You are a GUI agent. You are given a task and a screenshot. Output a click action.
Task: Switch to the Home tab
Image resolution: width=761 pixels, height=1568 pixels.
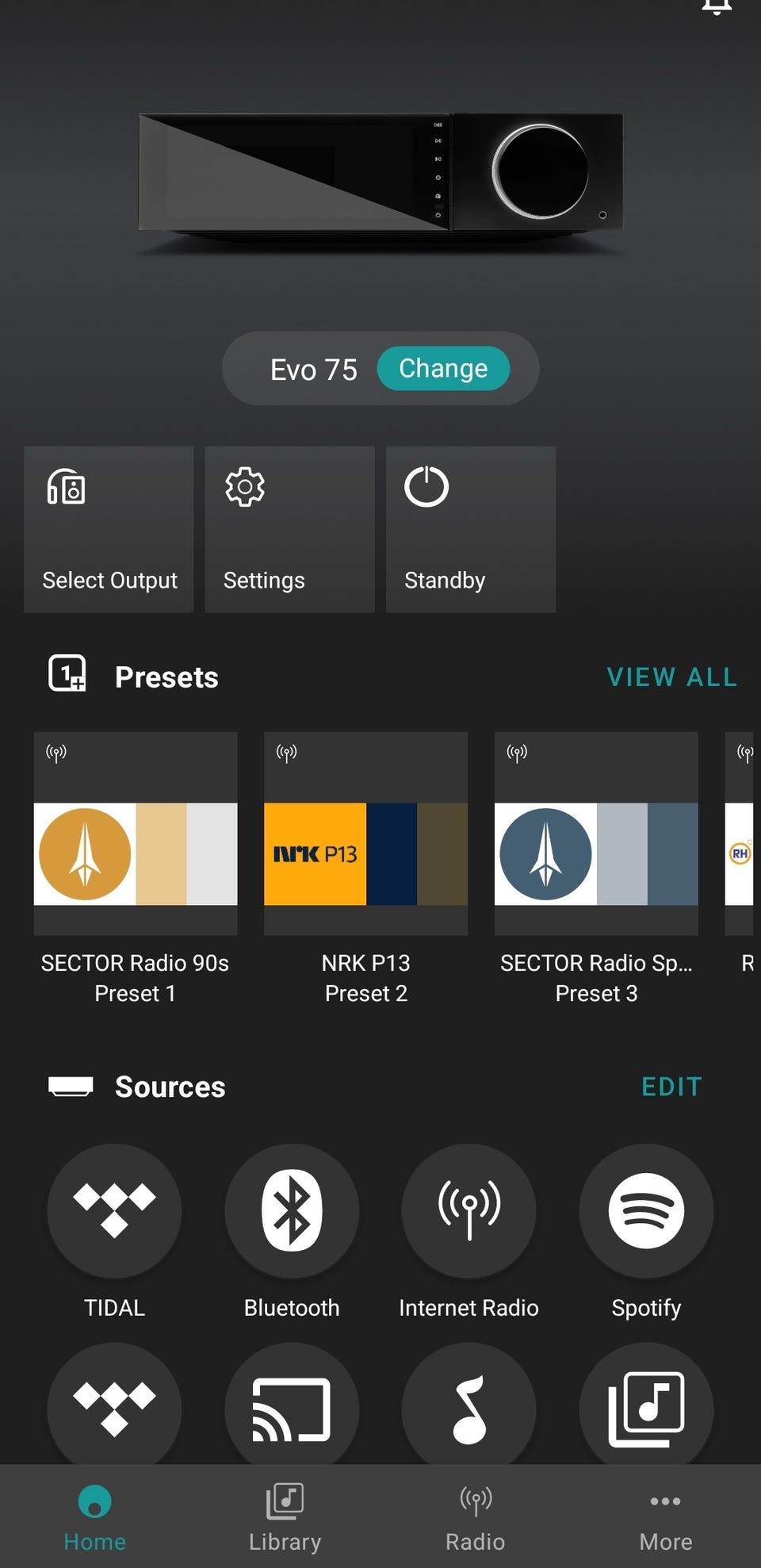[95, 1517]
